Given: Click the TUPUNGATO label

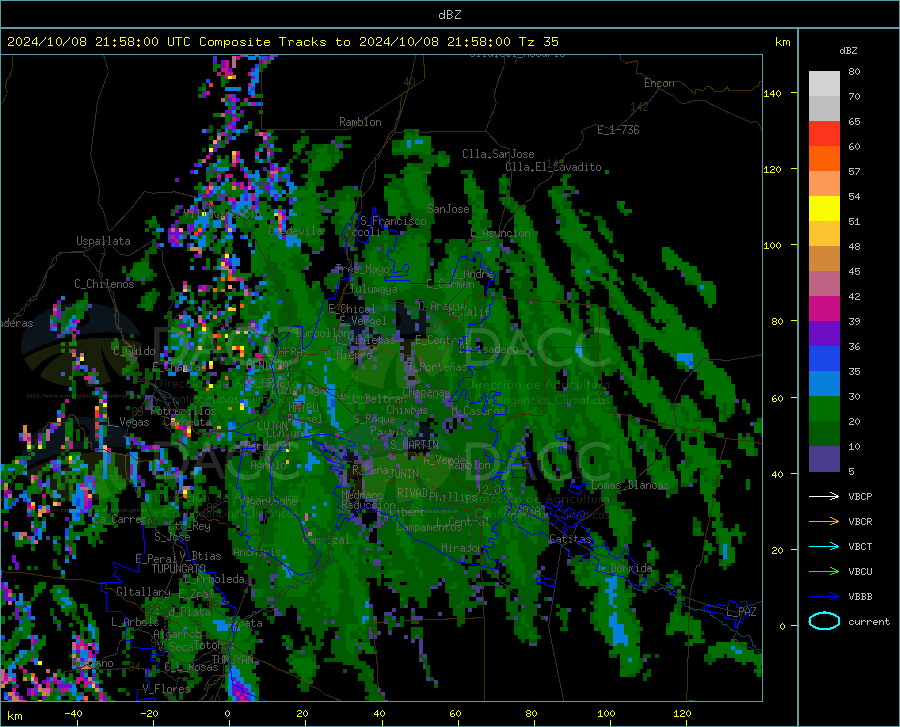Looking at the screenshot, I should [179, 569].
